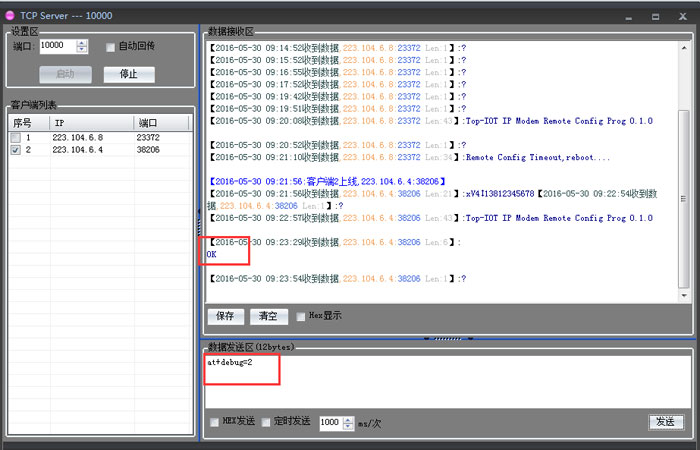This screenshot has height=450, width=700.
Task: Click the pink TCP Server app icon
Action: pos(11,16)
